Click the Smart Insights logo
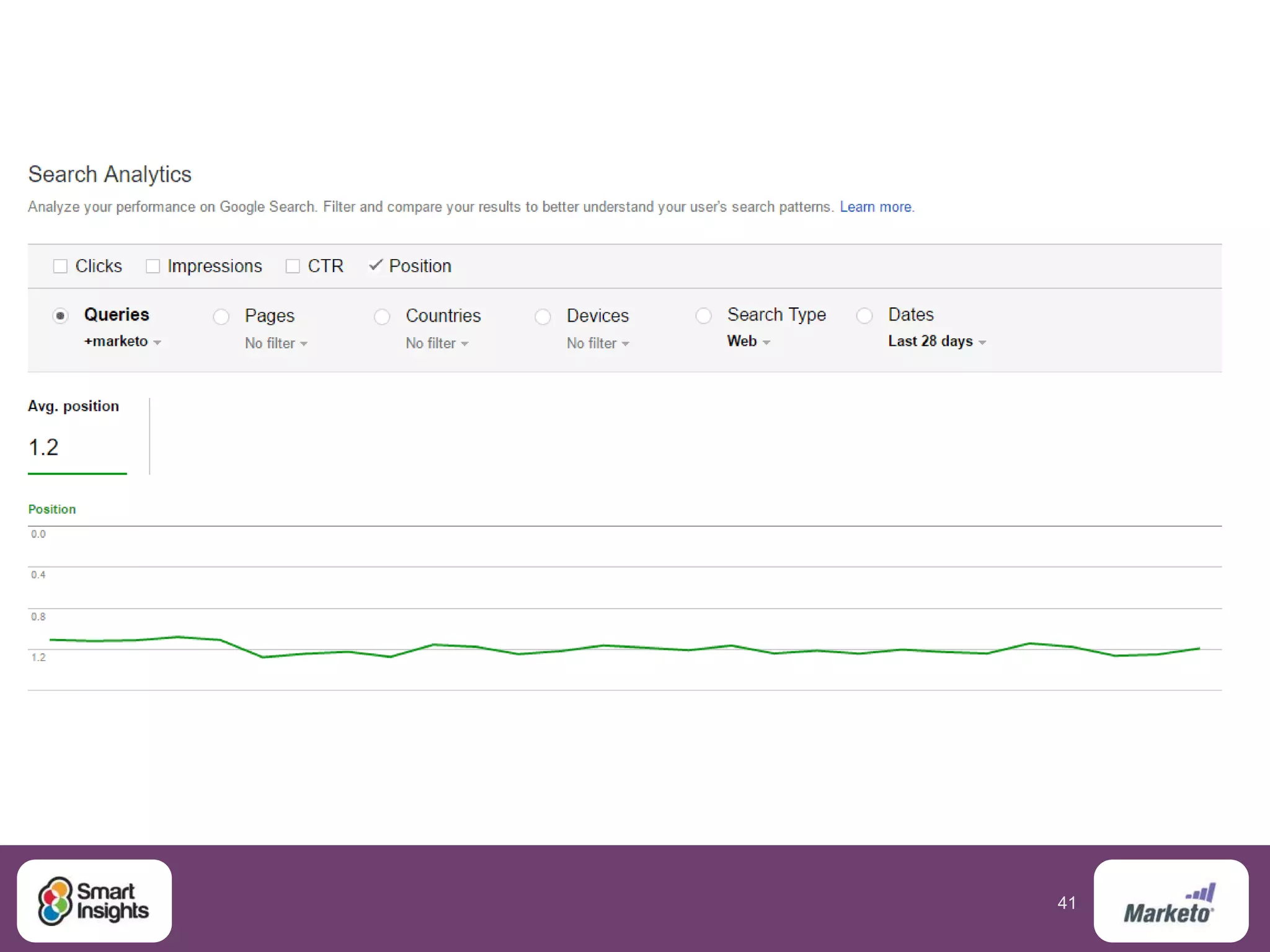This screenshot has height=952, width=1270. point(94,901)
